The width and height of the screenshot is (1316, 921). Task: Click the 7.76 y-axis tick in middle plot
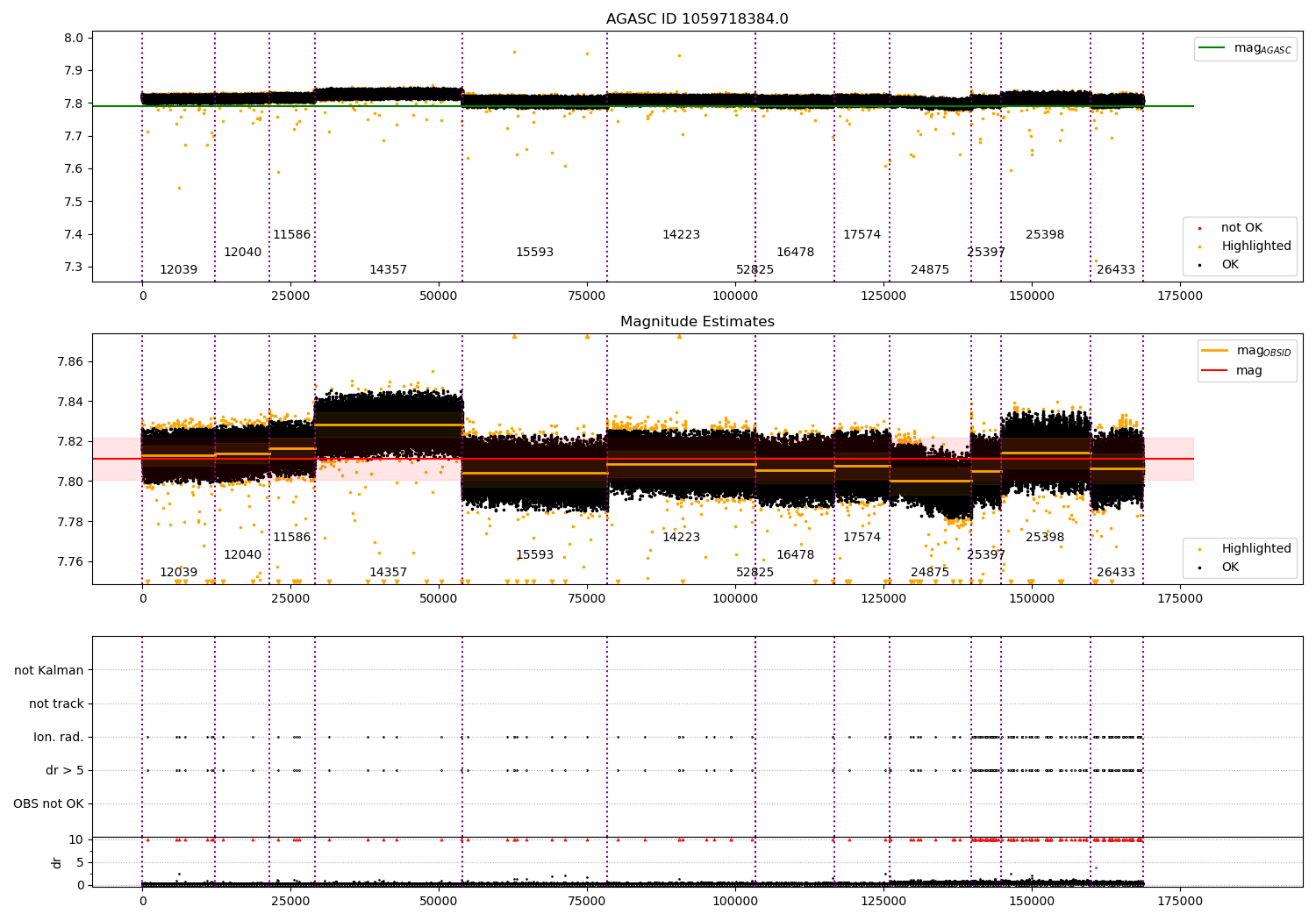coord(71,561)
